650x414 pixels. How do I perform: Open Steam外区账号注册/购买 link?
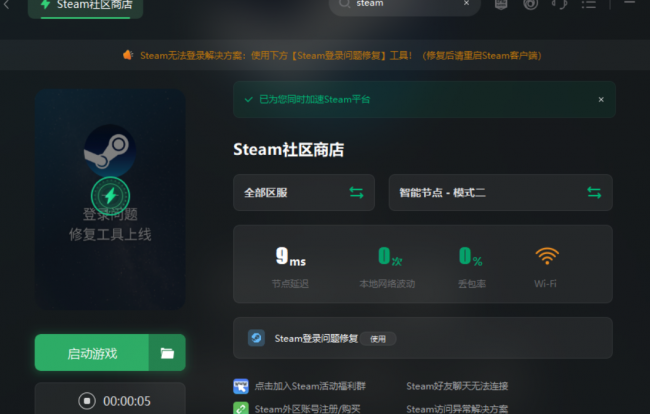[x=307, y=409]
